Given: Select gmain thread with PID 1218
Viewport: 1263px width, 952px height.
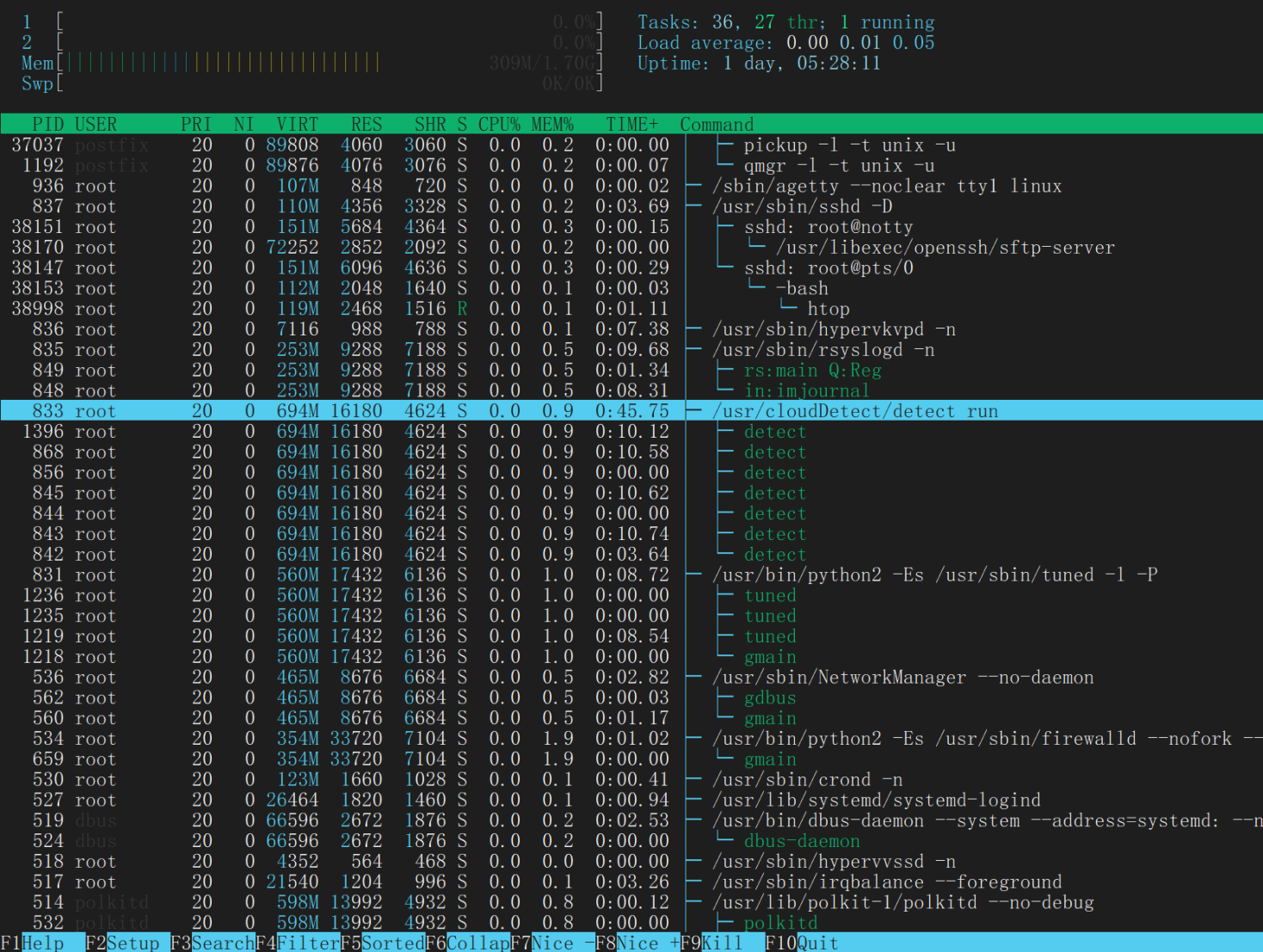Looking at the screenshot, I should coord(631,657).
